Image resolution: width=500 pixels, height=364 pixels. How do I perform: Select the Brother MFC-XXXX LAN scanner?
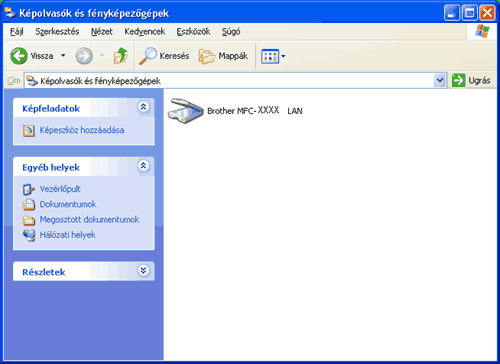(235, 111)
